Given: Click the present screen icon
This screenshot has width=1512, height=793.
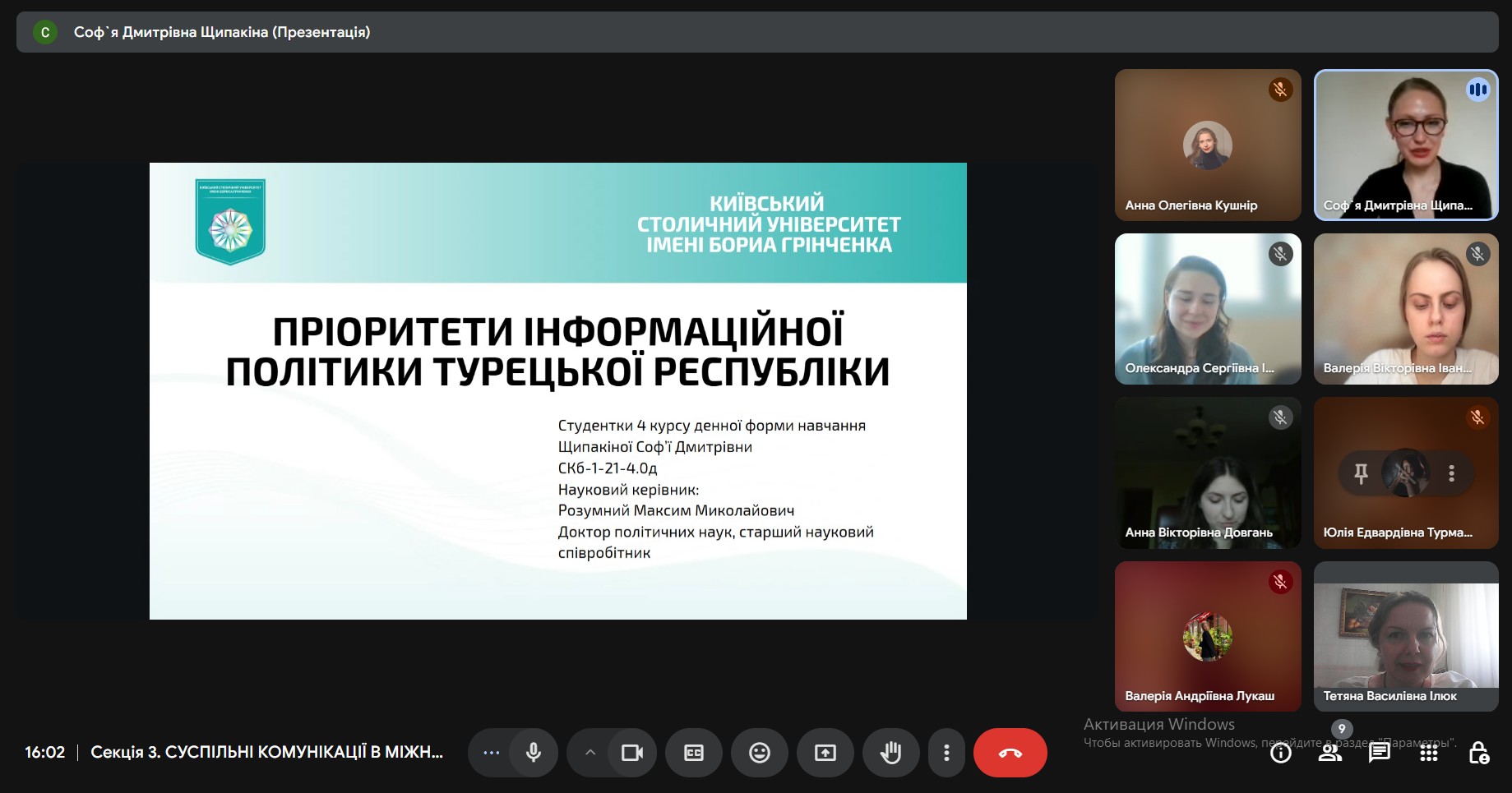Looking at the screenshot, I should pos(825,753).
